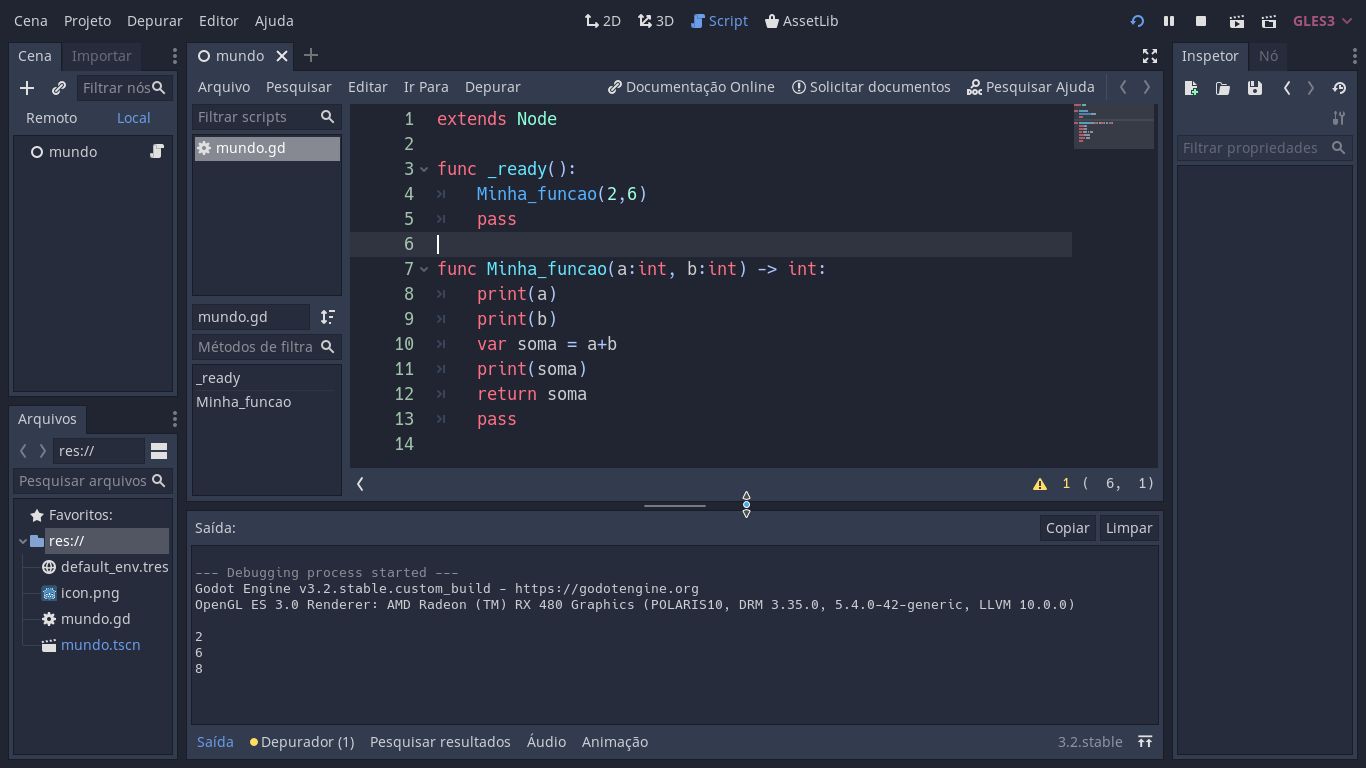Click Pesquisar Ajuda button
The width and height of the screenshot is (1366, 768).
click(1031, 87)
